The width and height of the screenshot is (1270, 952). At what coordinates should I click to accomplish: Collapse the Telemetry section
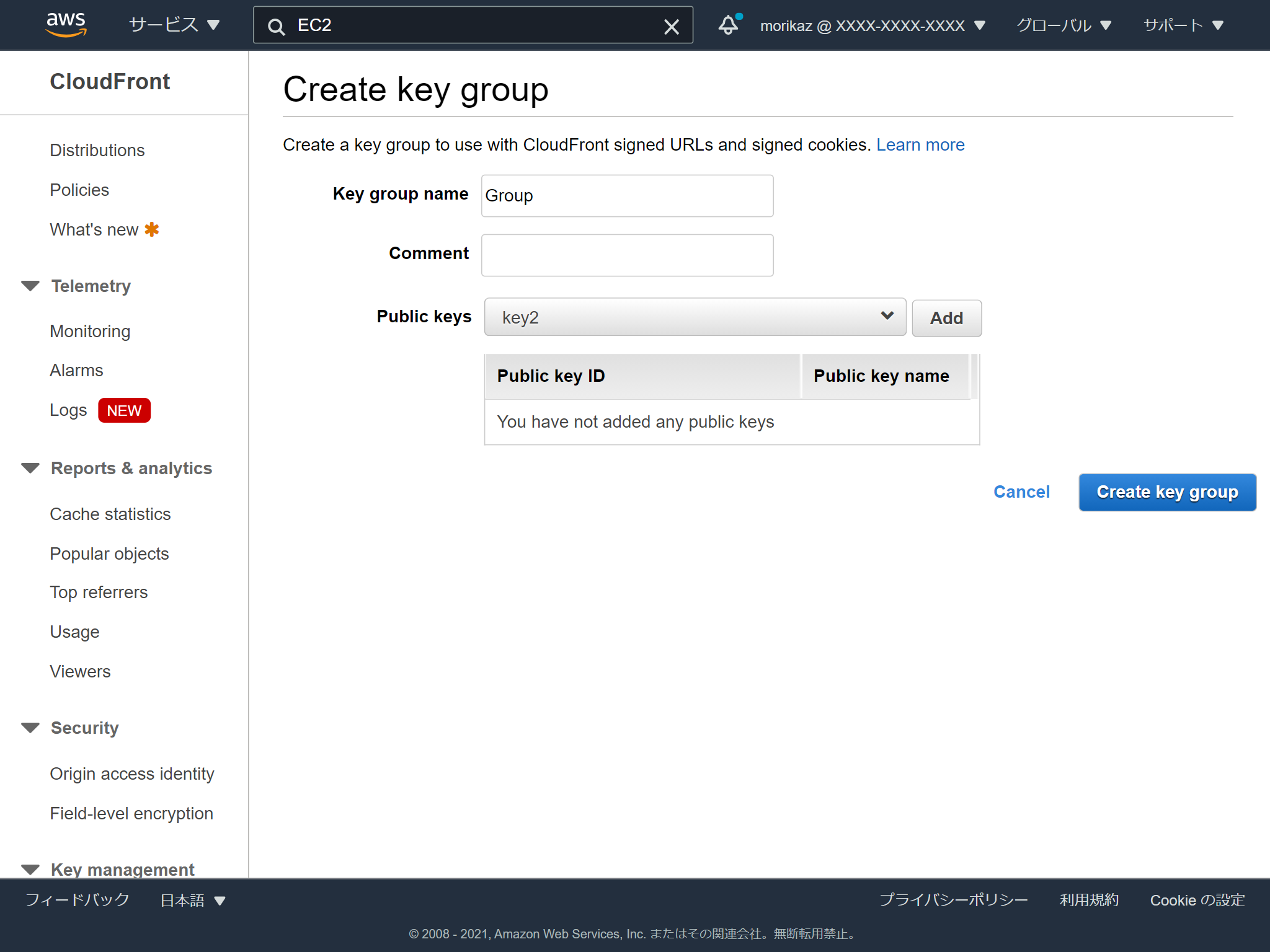(x=30, y=285)
